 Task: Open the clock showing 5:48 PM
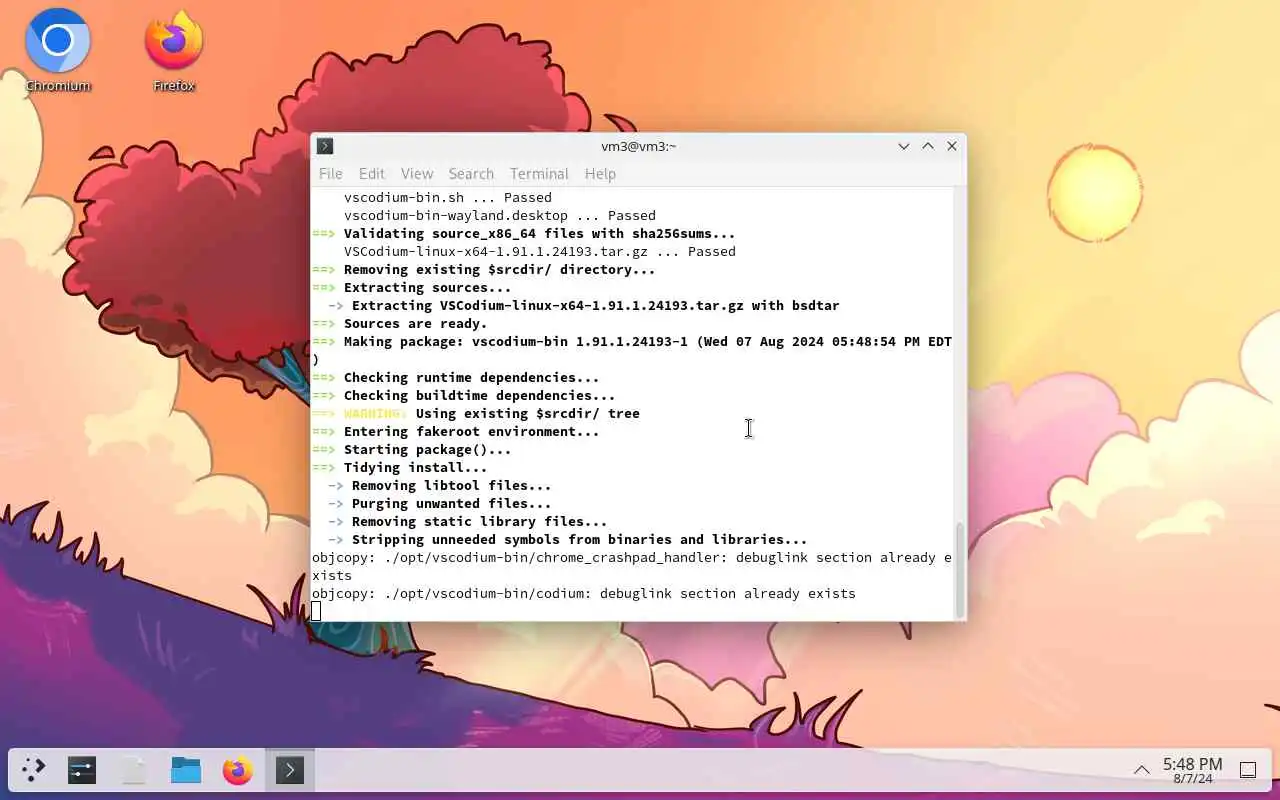pyautogui.click(x=1192, y=770)
